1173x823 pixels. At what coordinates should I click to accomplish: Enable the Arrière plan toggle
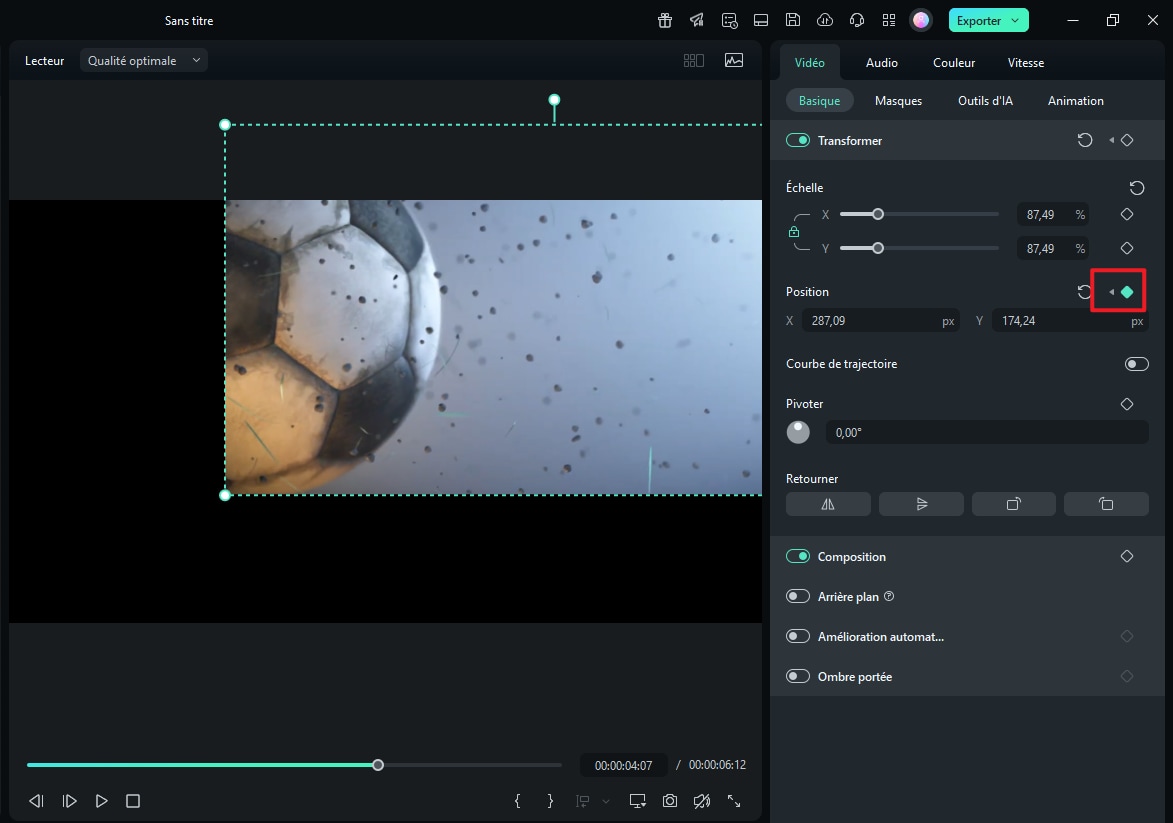[797, 596]
